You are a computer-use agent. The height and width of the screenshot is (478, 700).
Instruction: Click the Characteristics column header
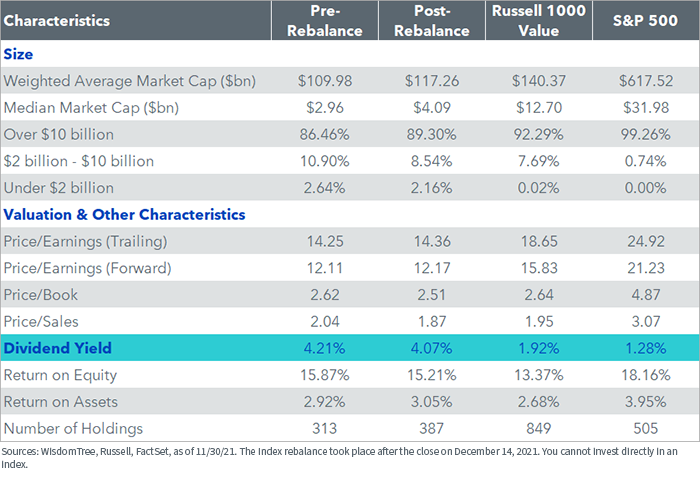pos(57,21)
